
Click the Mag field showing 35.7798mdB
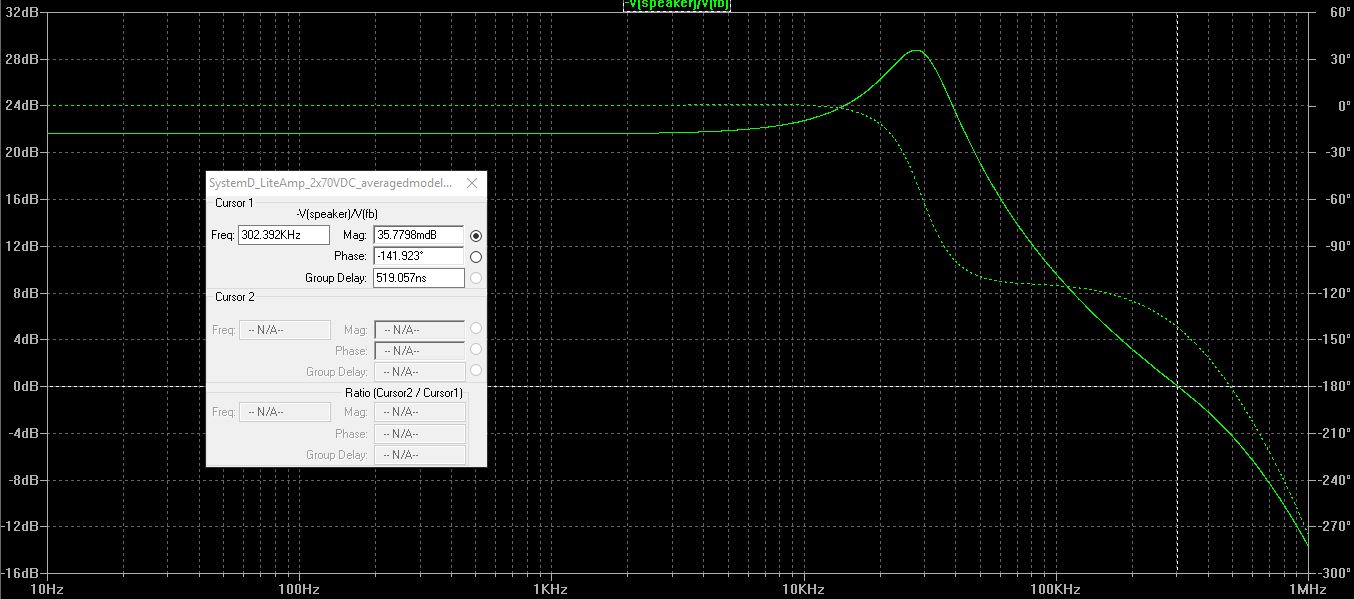[x=419, y=235]
